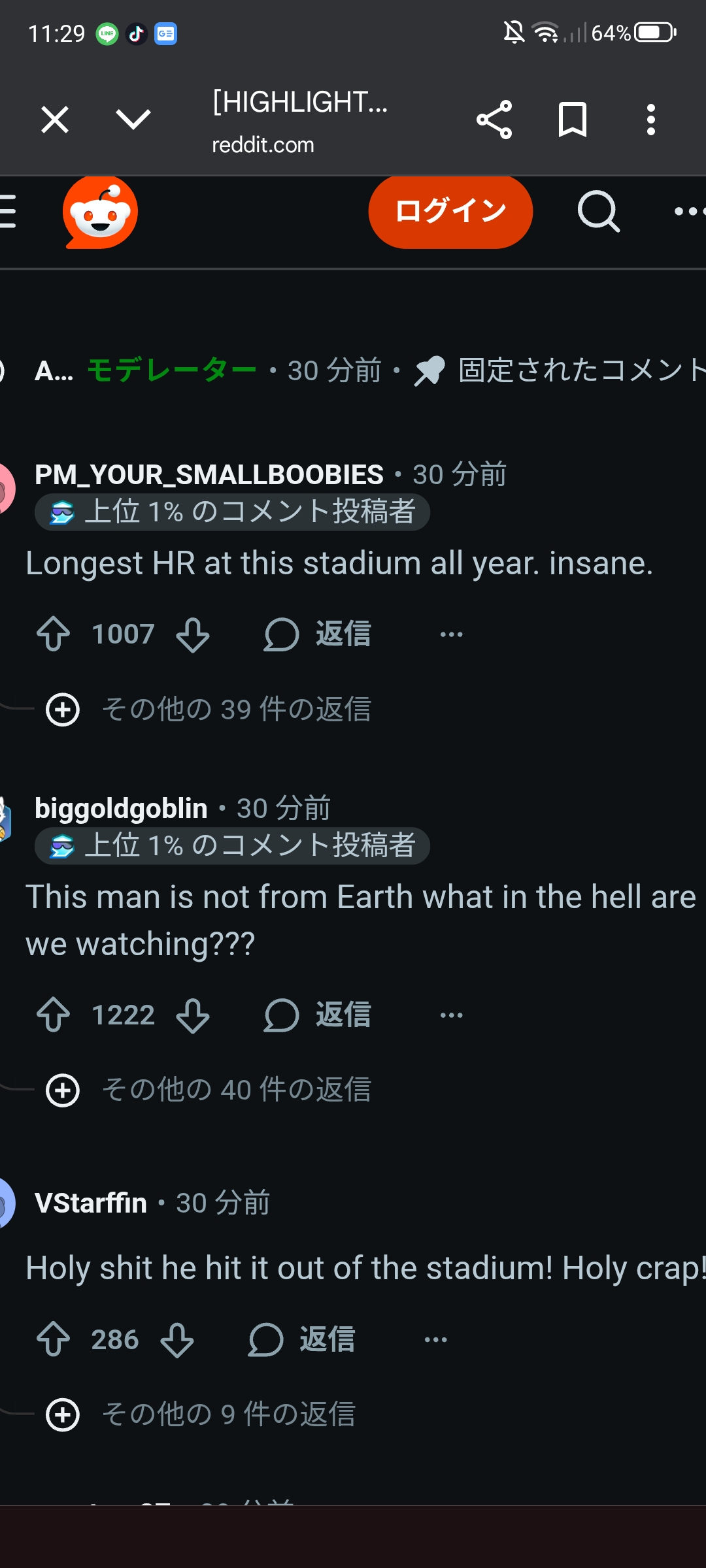Downvote the "Longest HR at this stadium" comment
706x1568 pixels.
(193, 634)
